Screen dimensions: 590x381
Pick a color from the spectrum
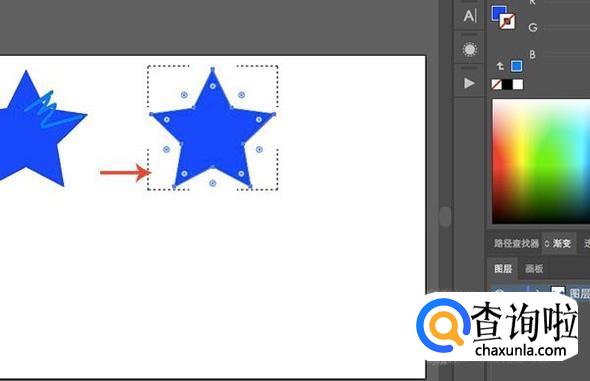click(x=541, y=161)
